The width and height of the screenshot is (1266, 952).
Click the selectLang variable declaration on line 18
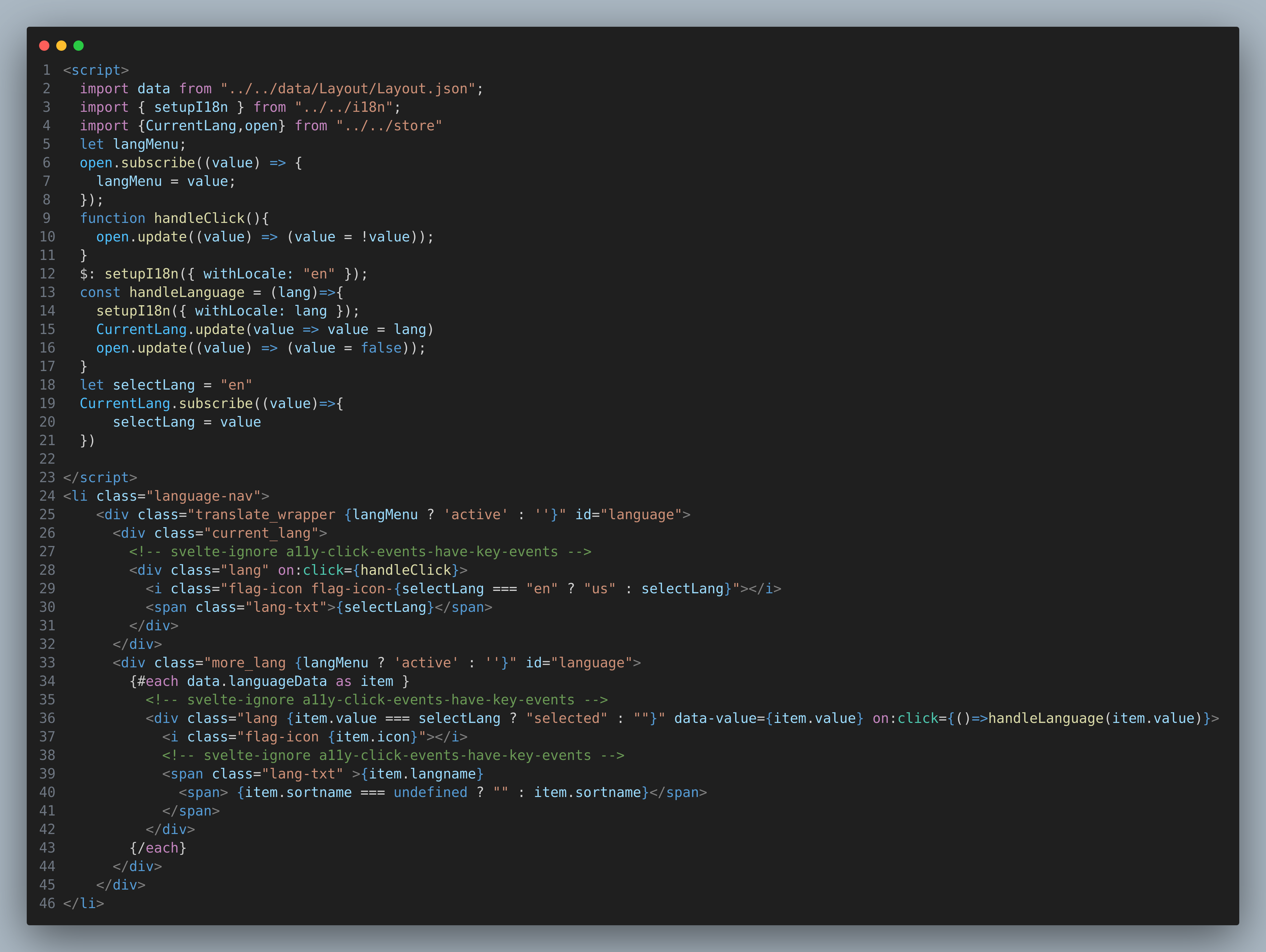[x=154, y=385]
